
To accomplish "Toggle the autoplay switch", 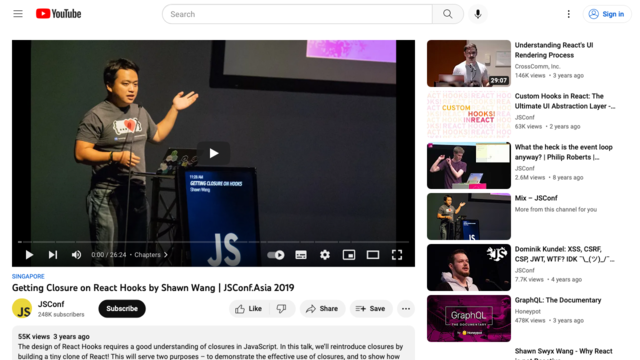I will [x=276, y=255].
